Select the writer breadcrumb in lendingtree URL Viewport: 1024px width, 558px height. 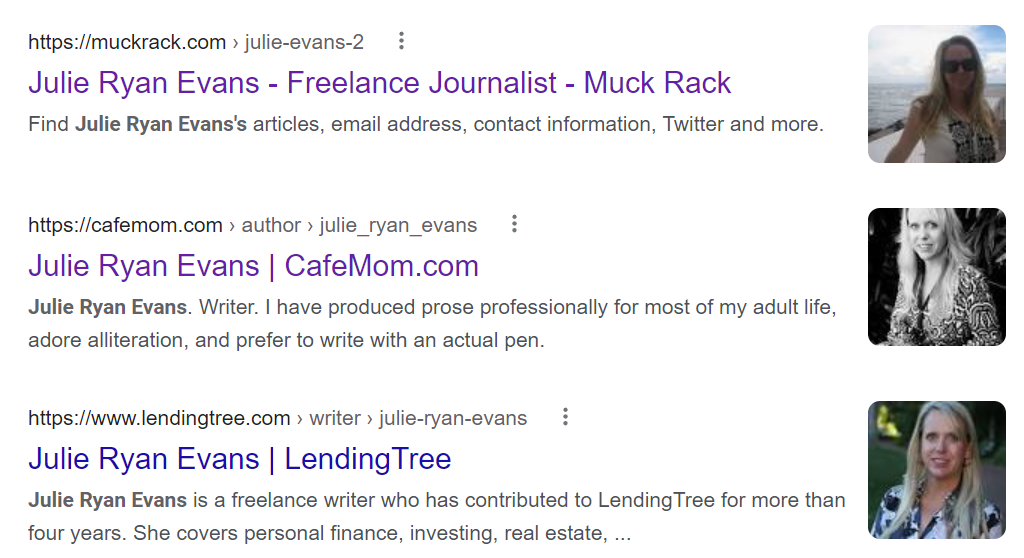pyautogui.click(x=335, y=418)
